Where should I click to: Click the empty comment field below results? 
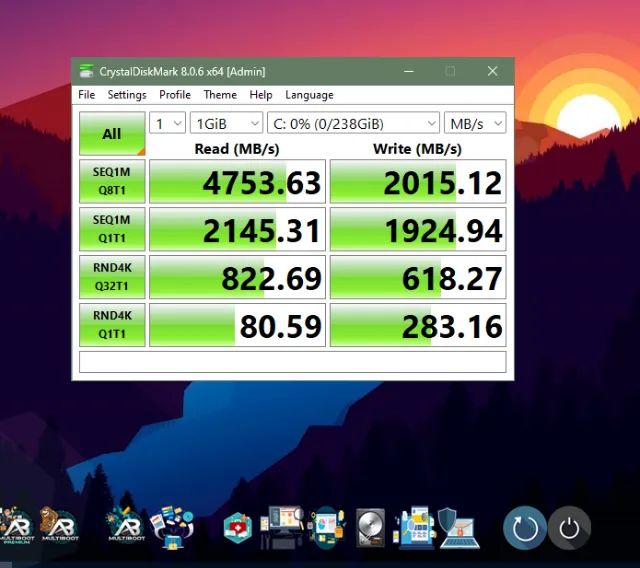(x=293, y=362)
